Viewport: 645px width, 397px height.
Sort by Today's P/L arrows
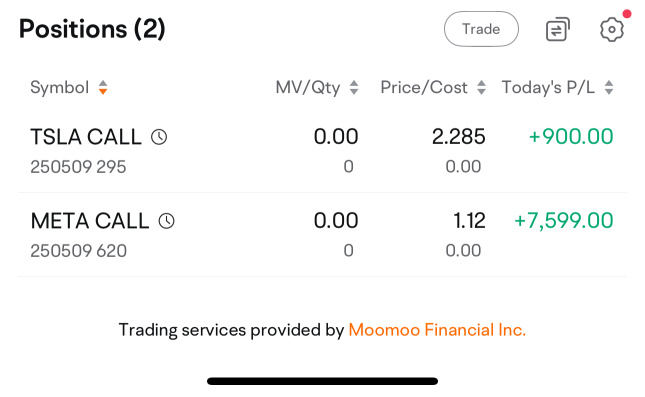pos(609,87)
